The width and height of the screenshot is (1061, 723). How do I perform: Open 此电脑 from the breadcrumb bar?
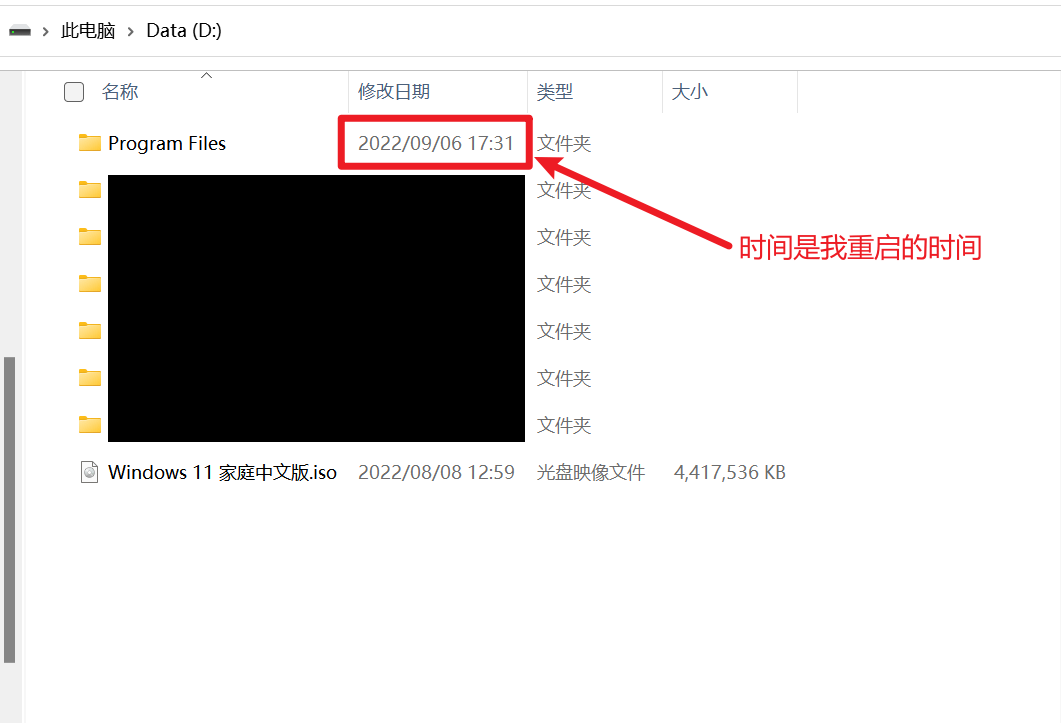[x=88, y=30]
